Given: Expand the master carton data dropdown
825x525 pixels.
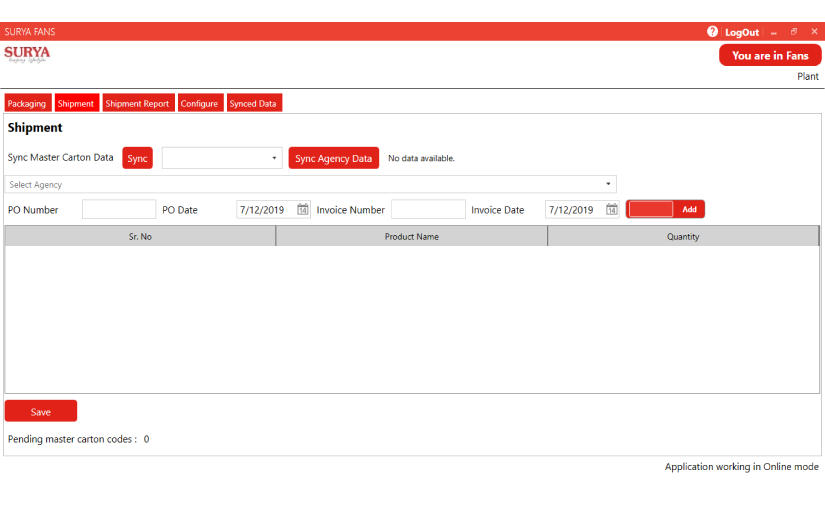Looking at the screenshot, I should point(222,158).
